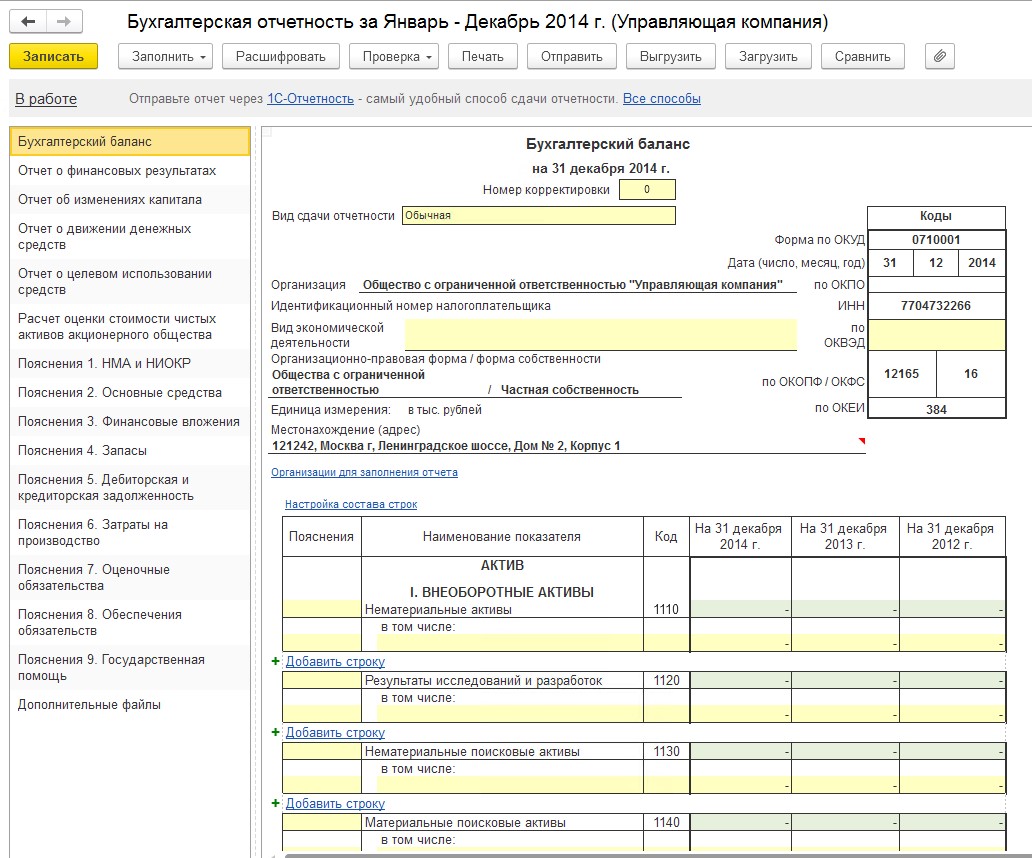Save the report with Записать

coord(53,57)
